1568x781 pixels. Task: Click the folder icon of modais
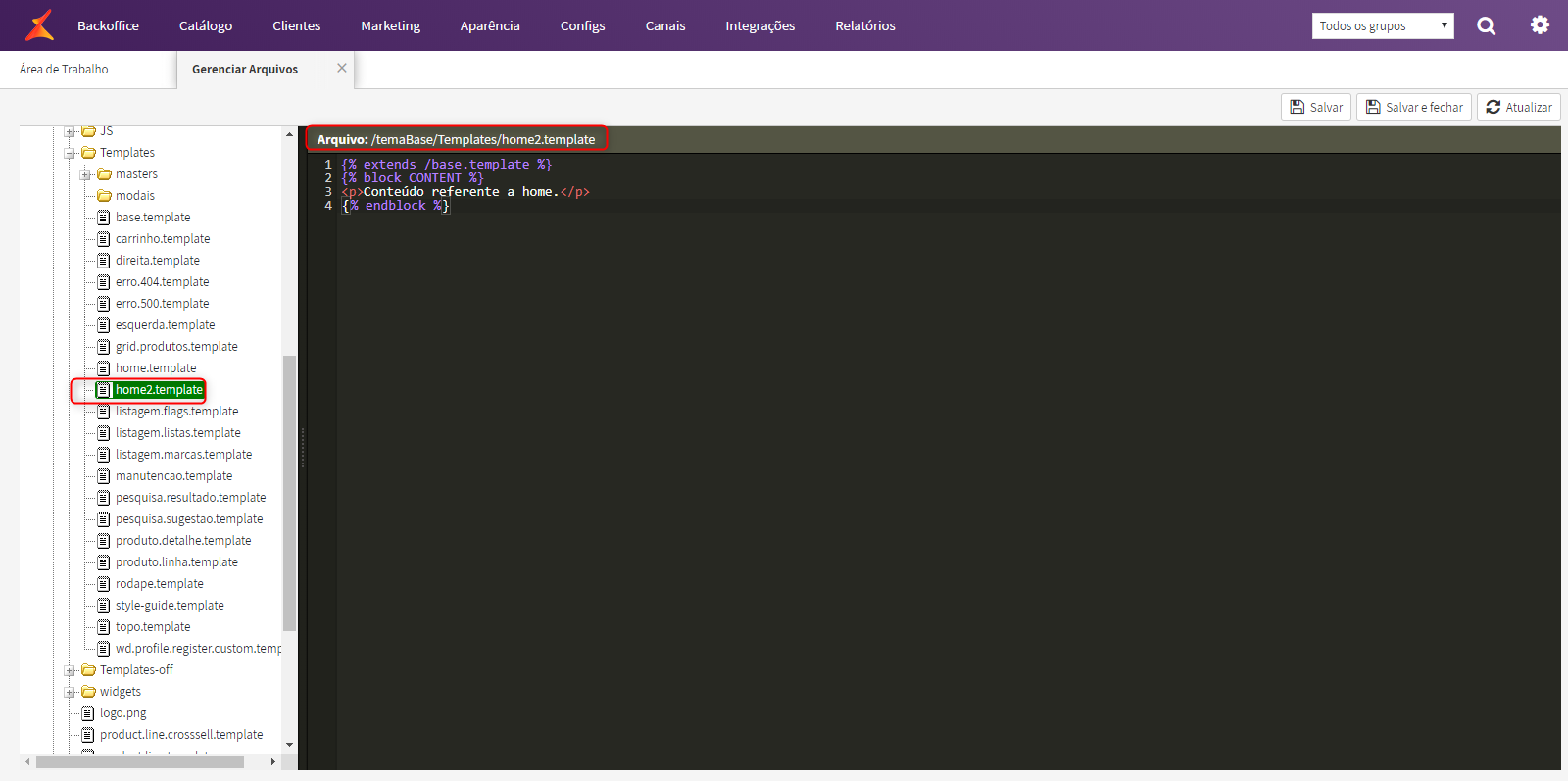(104, 196)
